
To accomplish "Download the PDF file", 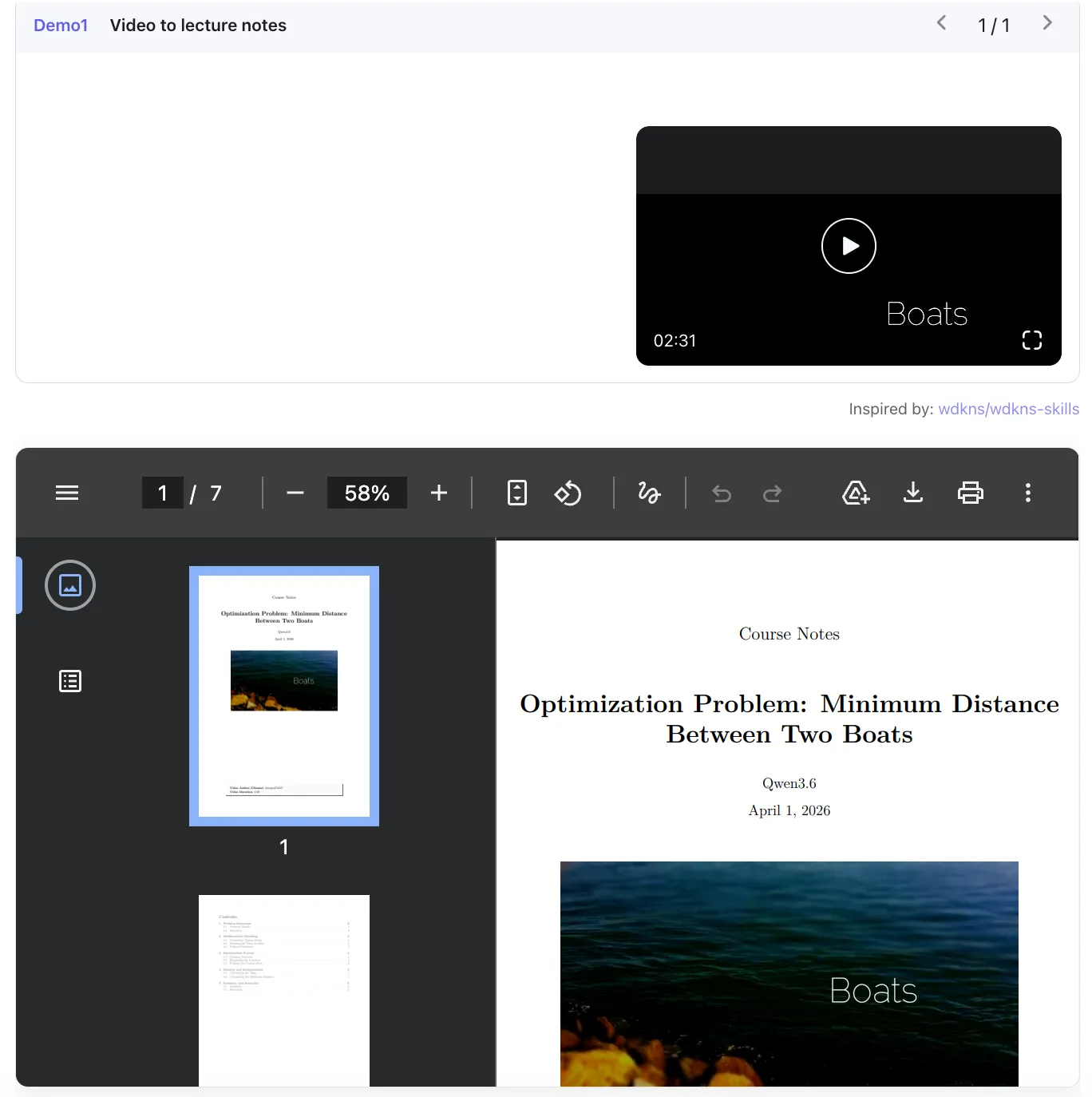I will (913, 493).
